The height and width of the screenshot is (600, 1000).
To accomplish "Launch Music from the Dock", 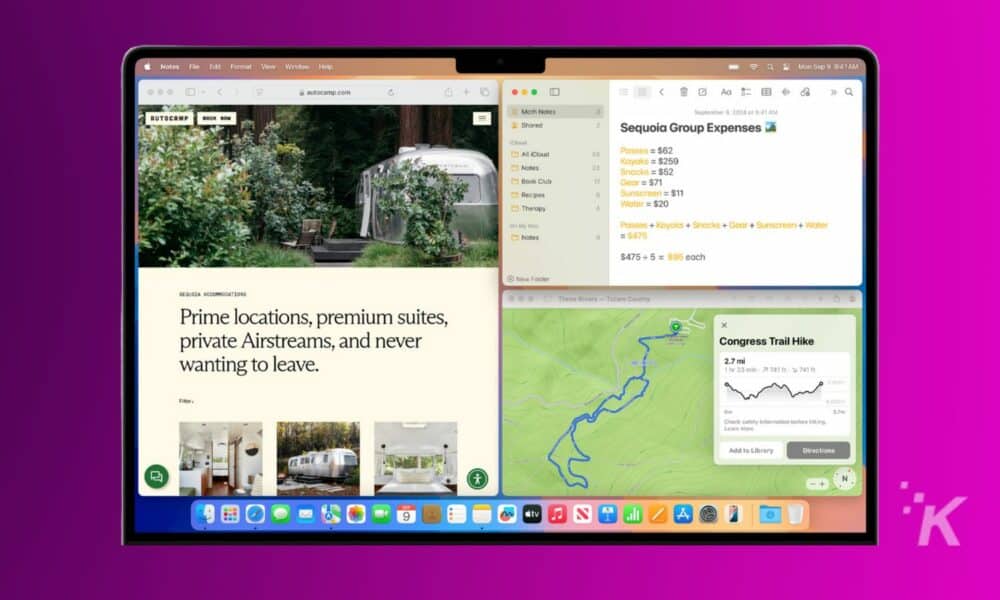I will (557, 516).
